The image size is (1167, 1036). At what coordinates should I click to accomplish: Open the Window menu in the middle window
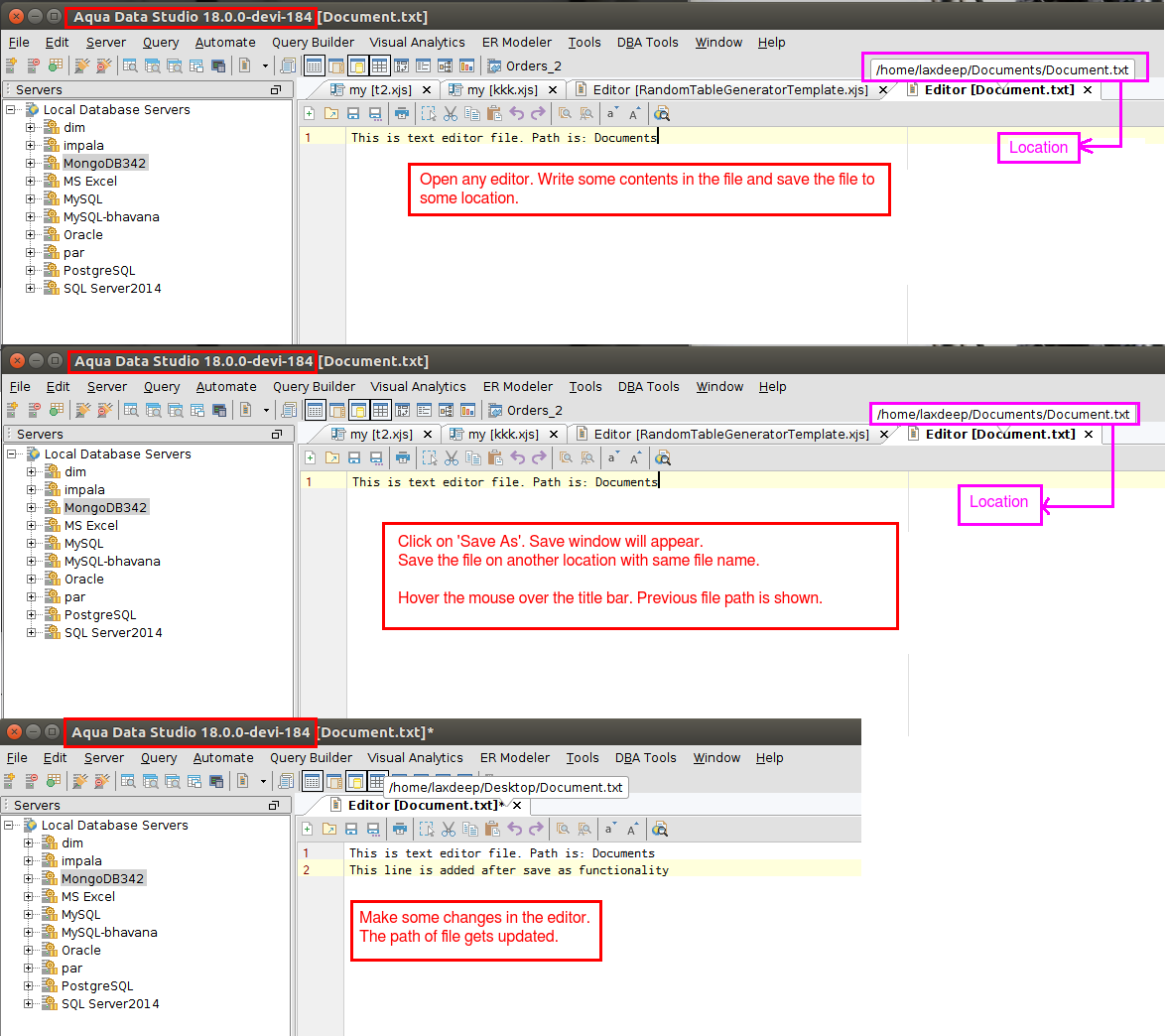(719, 387)
